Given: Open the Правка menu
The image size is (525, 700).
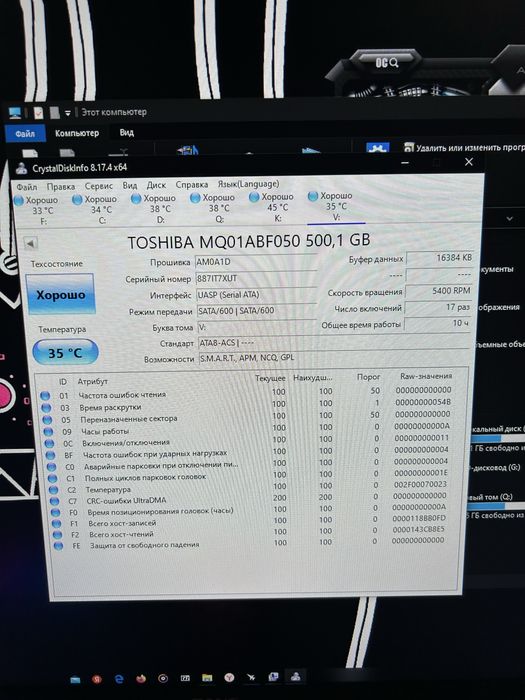Looking at the screenshot, I should tap(61, 186).
